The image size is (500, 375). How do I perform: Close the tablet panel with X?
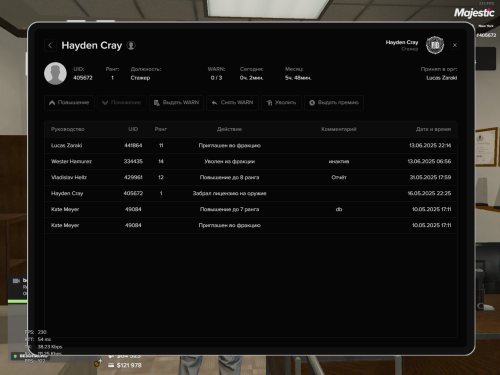[x=455, y=45]
